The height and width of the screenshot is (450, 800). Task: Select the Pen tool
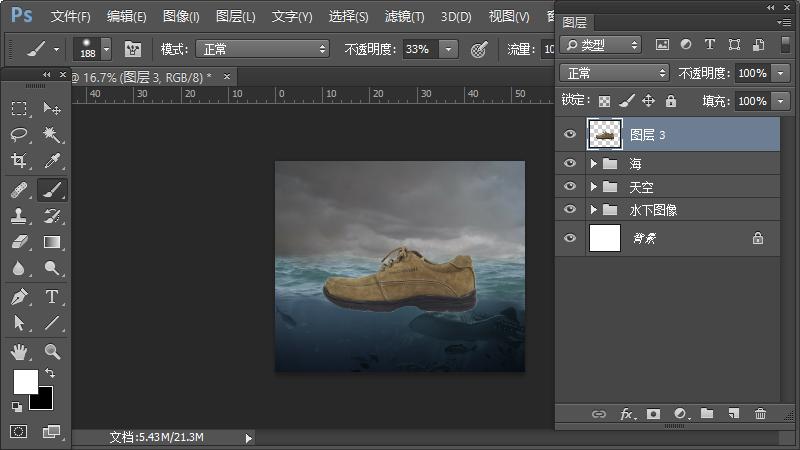click(19, 296)
